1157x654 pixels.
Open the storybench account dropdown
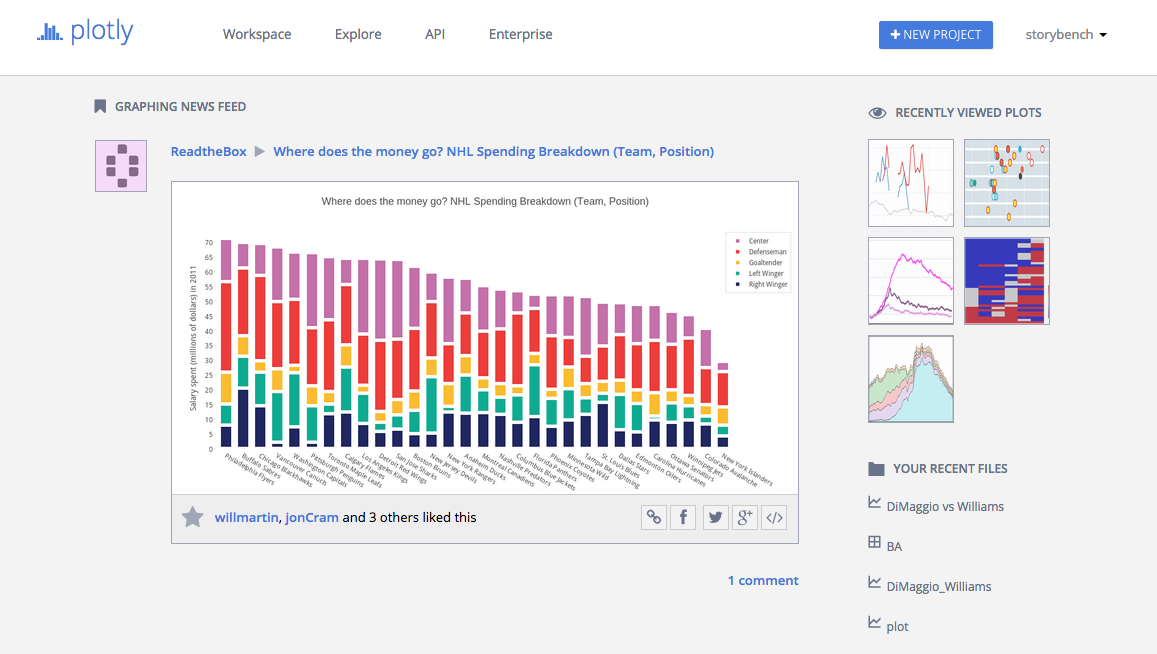[x=1066, y=34]
